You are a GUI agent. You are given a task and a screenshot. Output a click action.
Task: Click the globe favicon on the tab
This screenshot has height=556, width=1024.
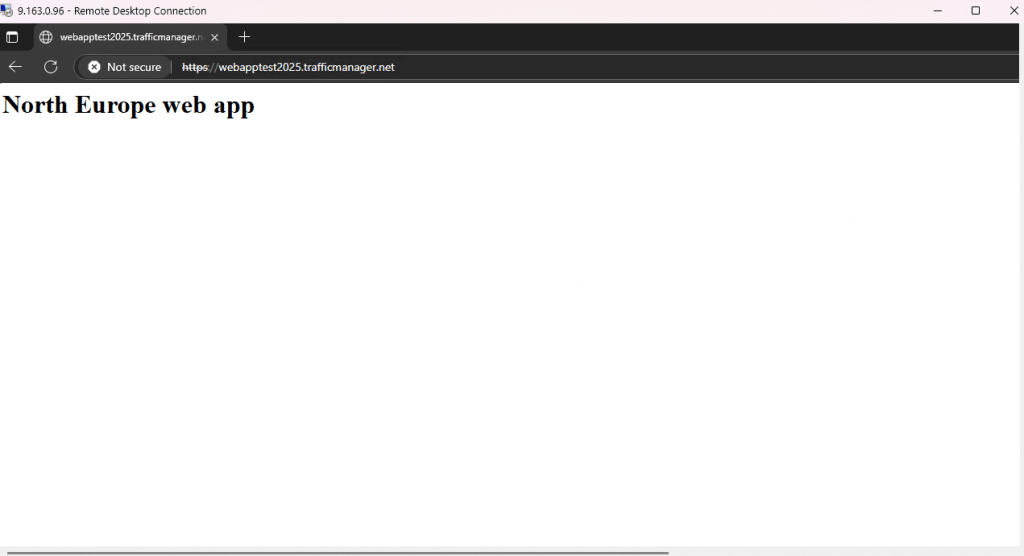[x=46, y=37]
